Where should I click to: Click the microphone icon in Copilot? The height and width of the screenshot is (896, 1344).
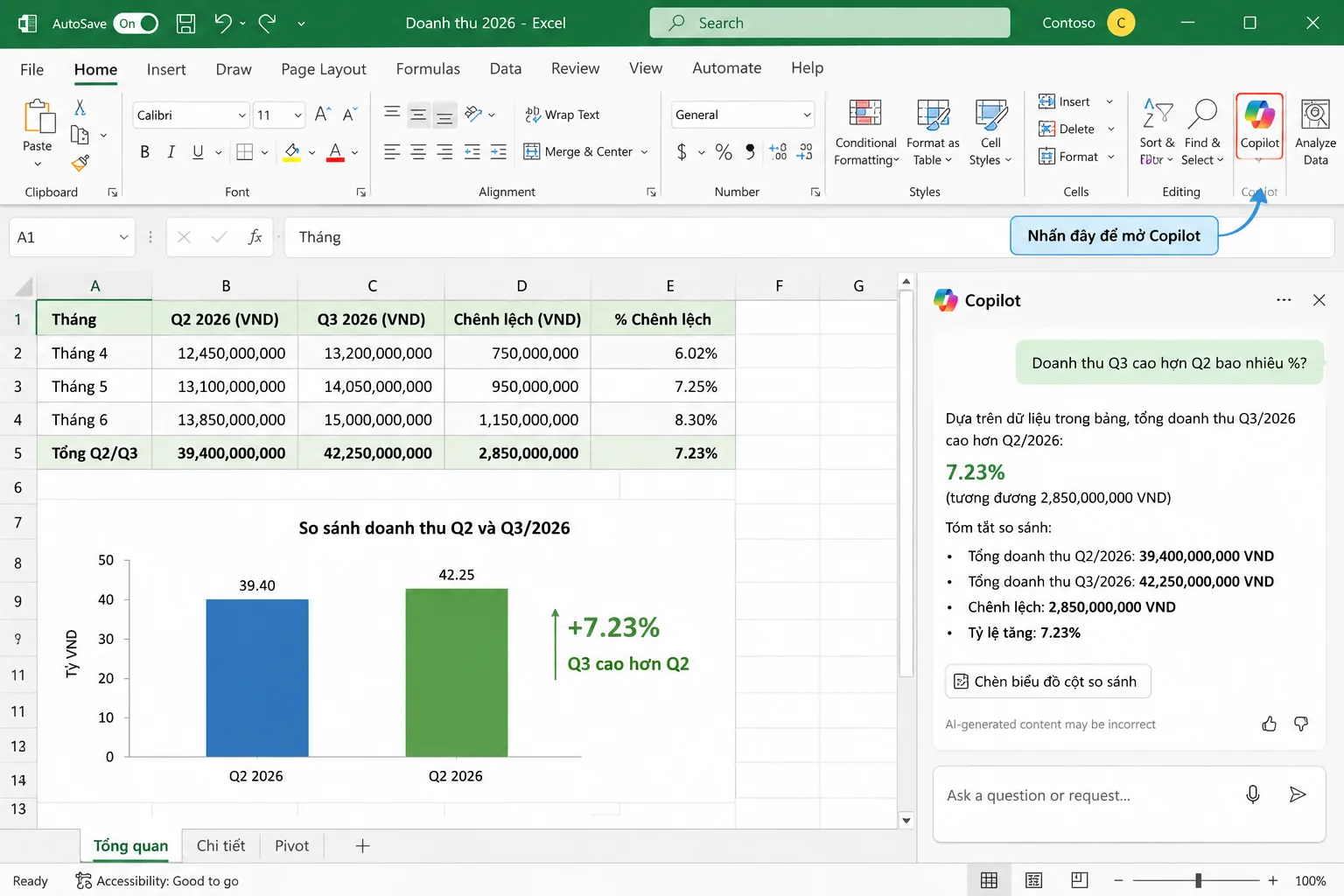tap(1253, 794)
